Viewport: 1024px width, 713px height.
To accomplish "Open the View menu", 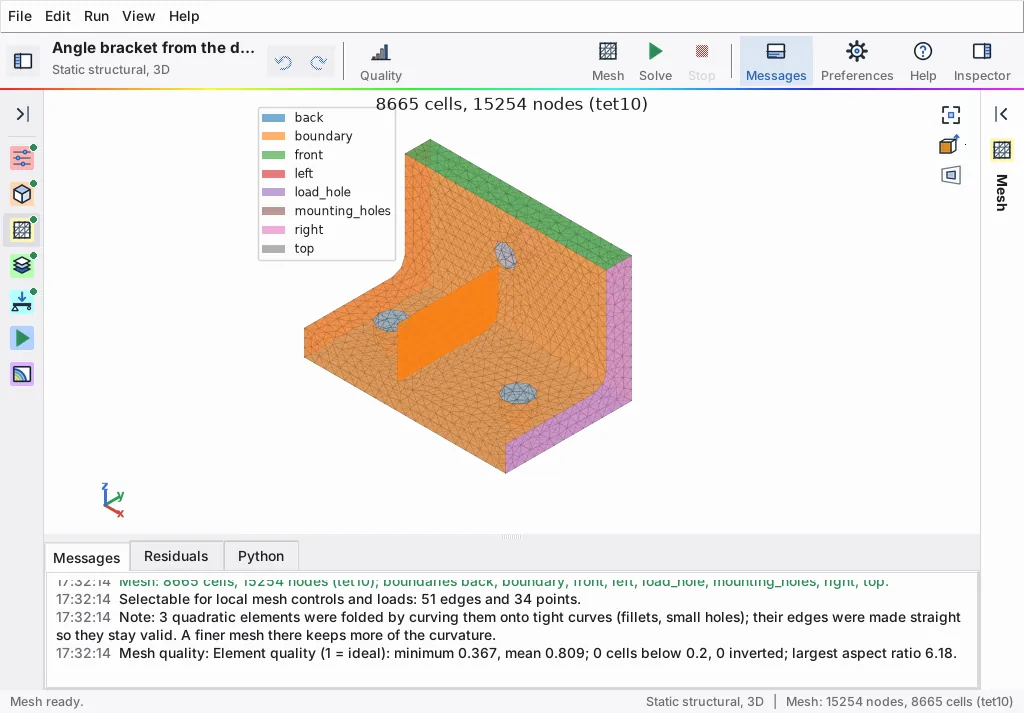I will click(138, 16).
